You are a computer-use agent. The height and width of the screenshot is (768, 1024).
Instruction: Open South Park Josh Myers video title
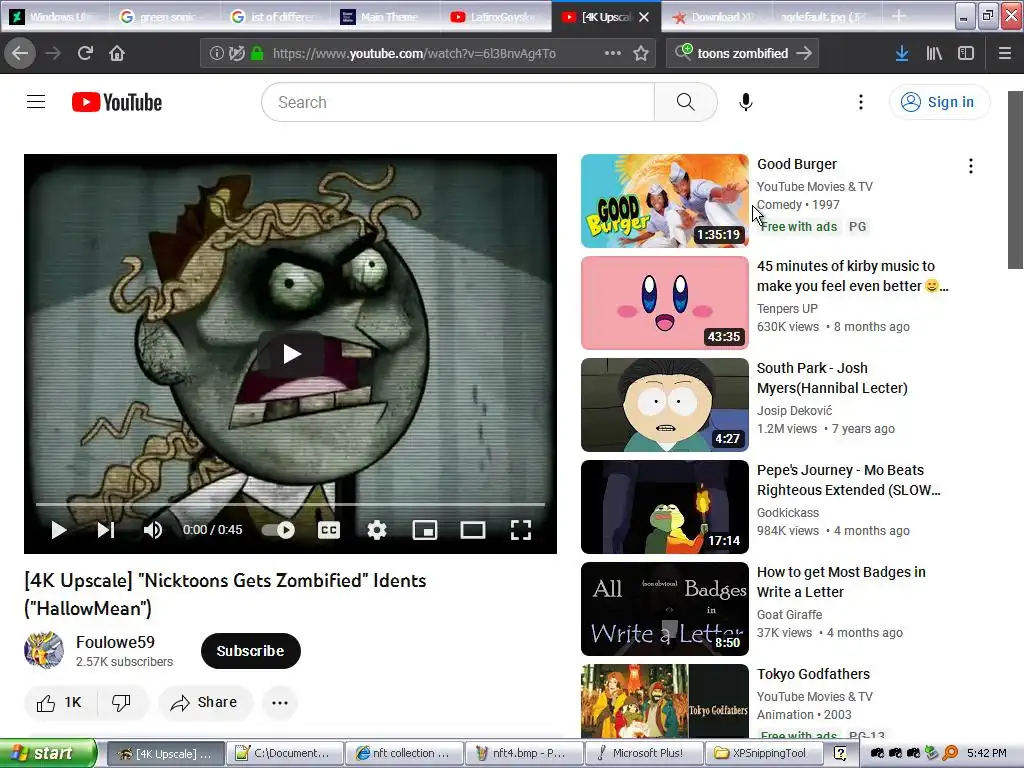click(x=832, y=378)
